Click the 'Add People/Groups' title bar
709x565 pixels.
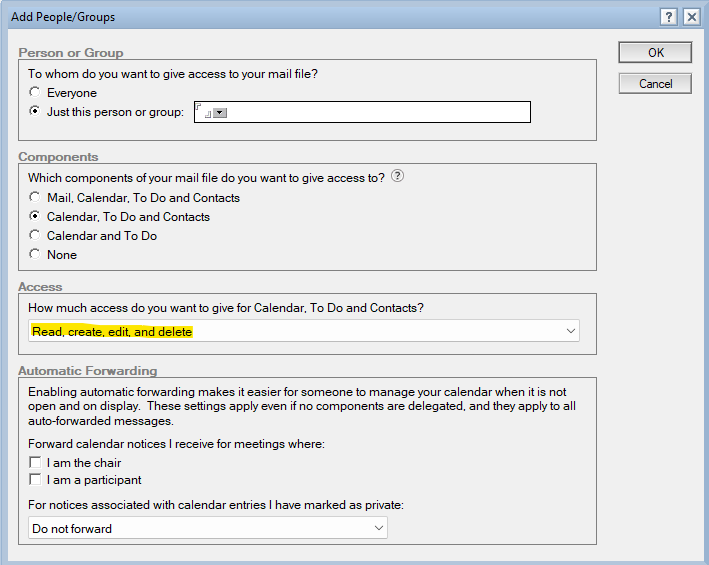pyautogui.click(x=300, y=16)
